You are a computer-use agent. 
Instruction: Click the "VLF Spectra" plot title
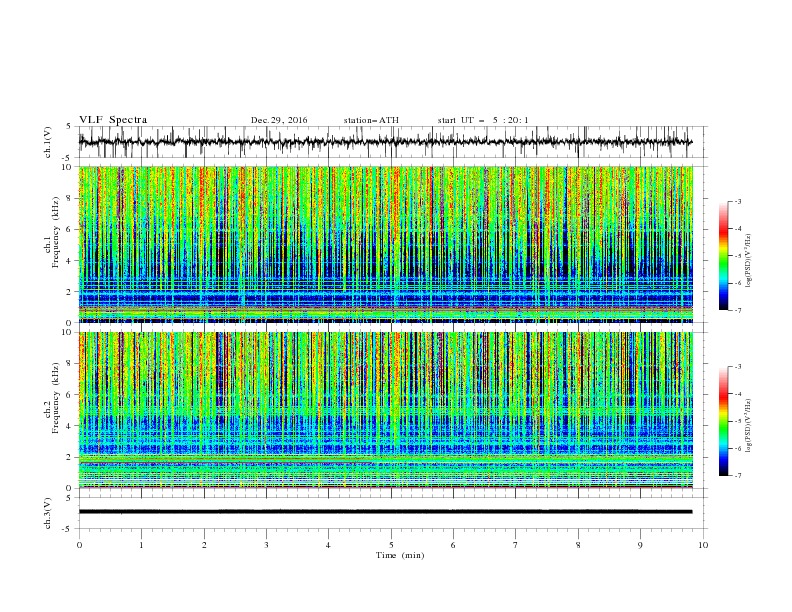point(113,120)
